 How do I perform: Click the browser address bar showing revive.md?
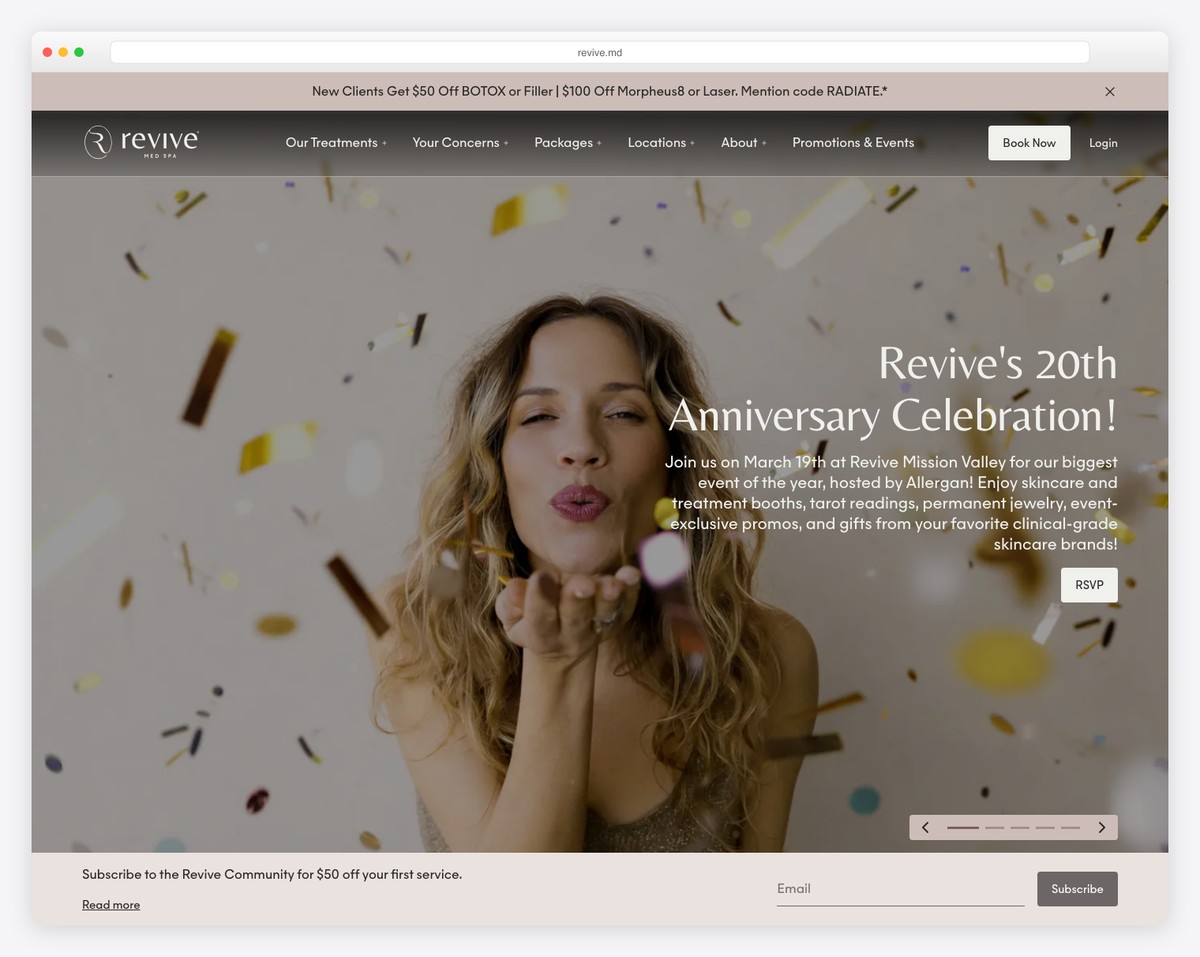coord(599,51)
